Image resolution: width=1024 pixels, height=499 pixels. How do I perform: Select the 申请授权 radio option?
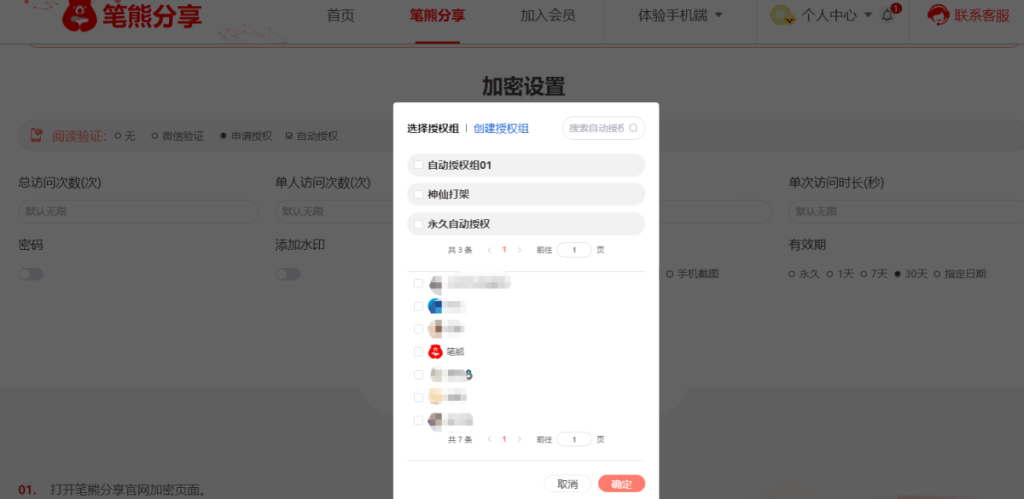click(246, 137)
